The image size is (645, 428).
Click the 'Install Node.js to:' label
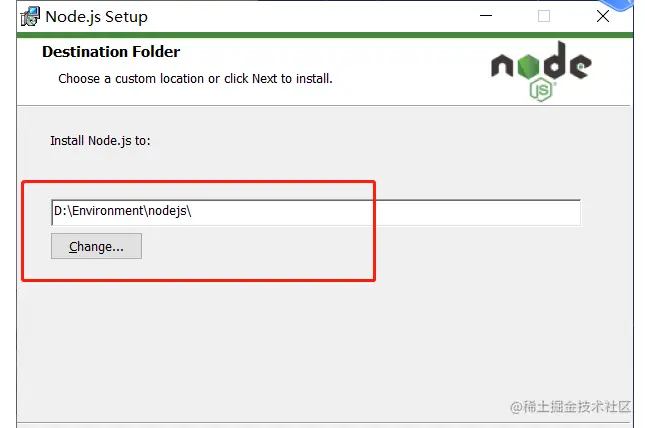point(100,141)
